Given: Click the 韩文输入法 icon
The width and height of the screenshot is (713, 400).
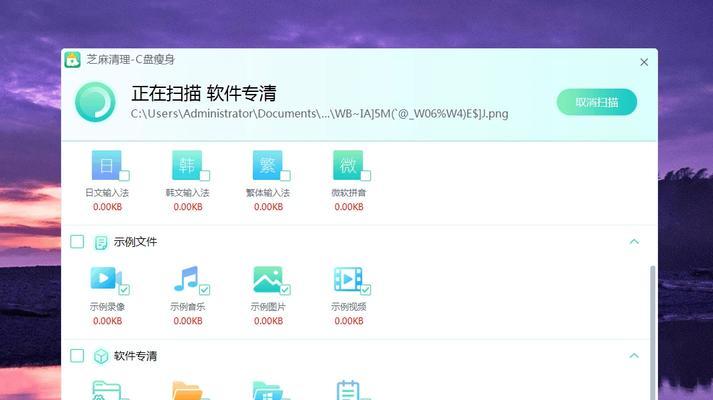Looking at the screenshot, I should click(187, 165).
